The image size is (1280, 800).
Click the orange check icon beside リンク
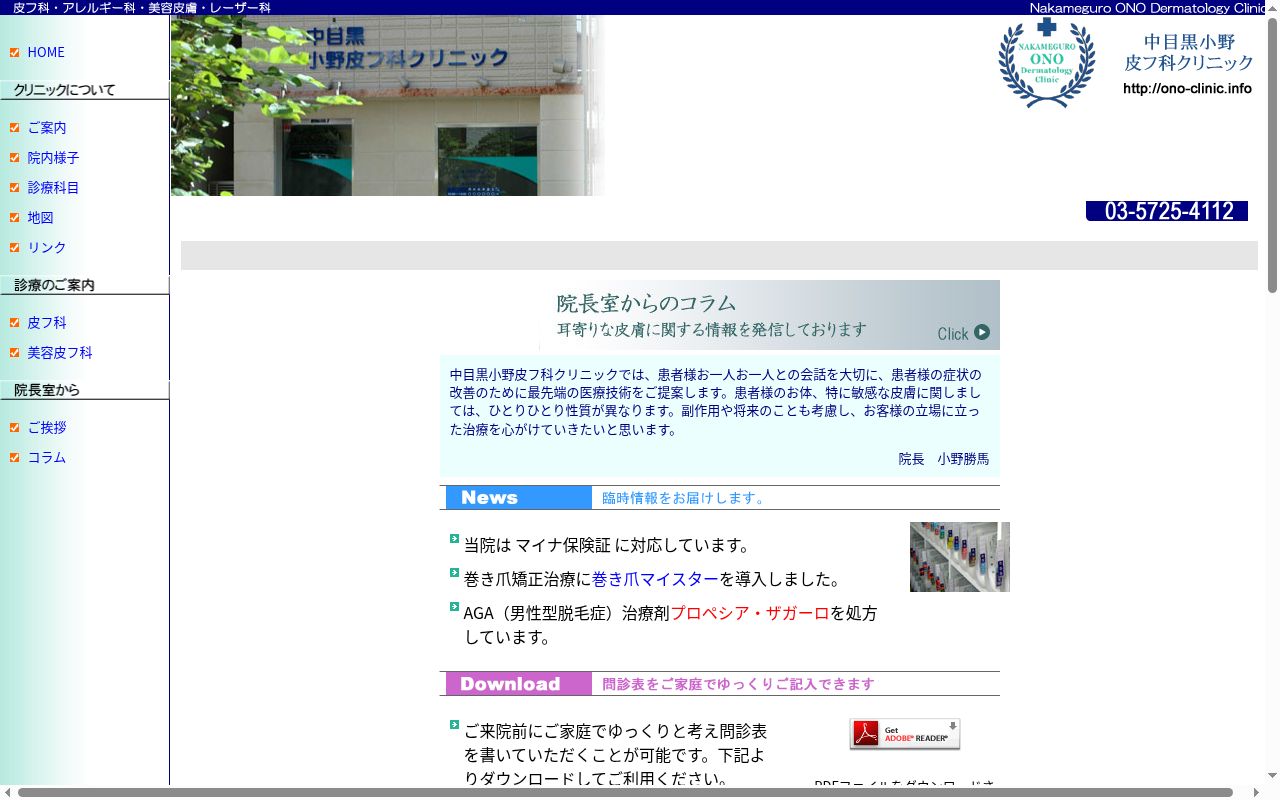pyautogui.click(x=15, y=248)
